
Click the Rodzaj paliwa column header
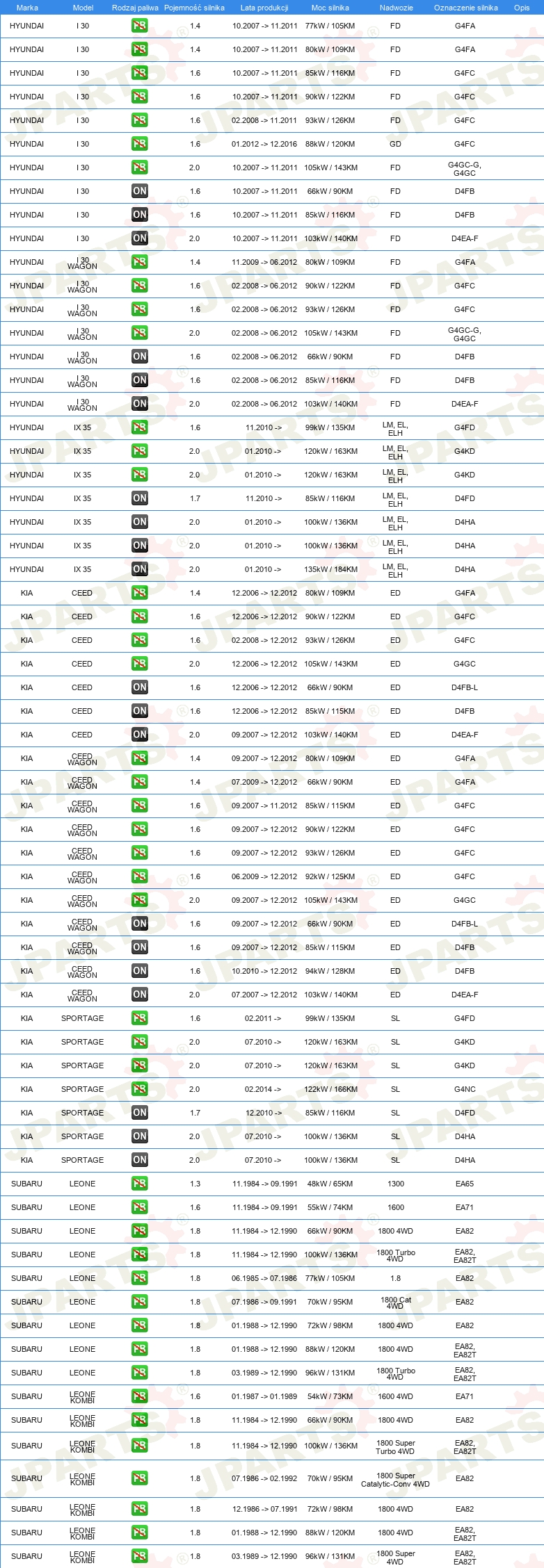pyautogui.click(x=135, y=8)
